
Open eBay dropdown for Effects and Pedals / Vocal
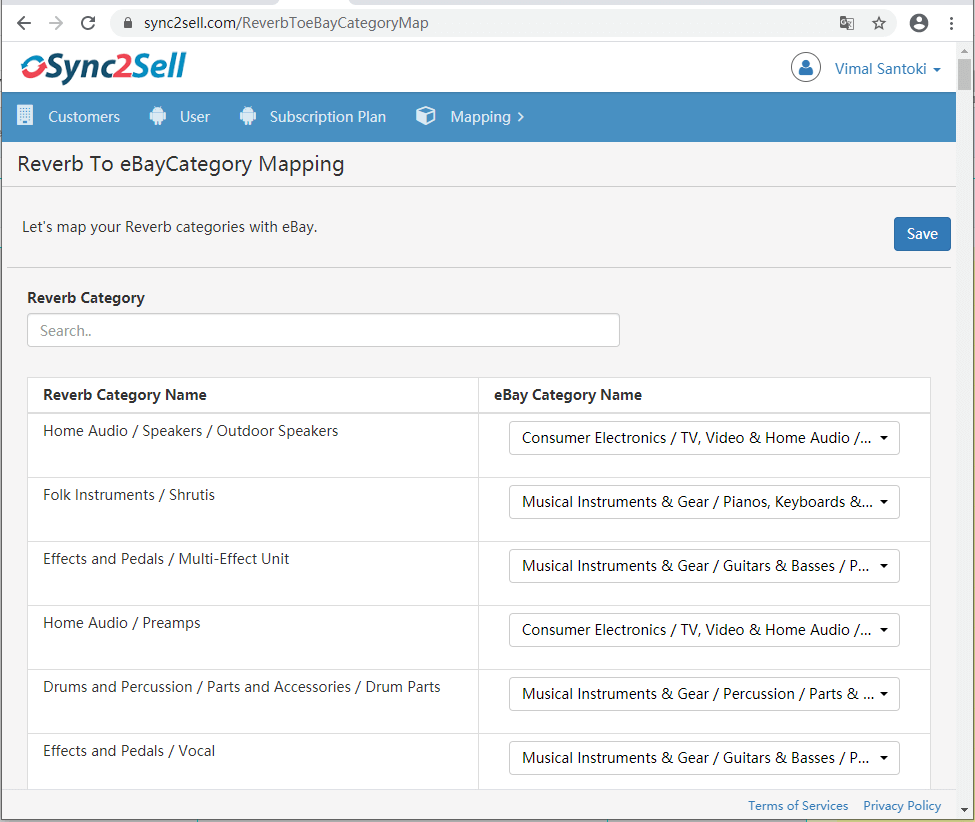click(704, 758)
